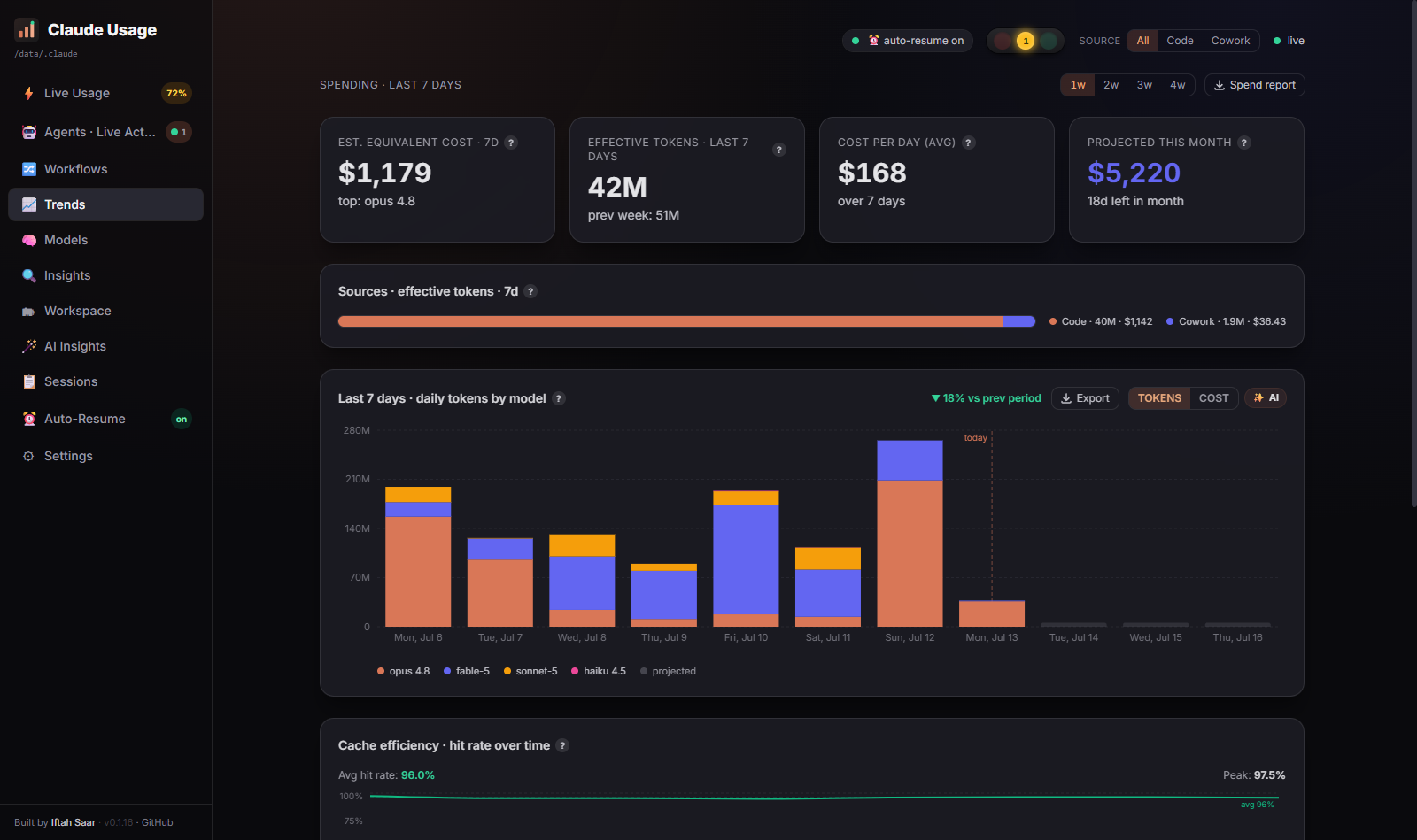Toggle the auto-resume on pill
Screen dimensions: 1417x840
point(908,41)
